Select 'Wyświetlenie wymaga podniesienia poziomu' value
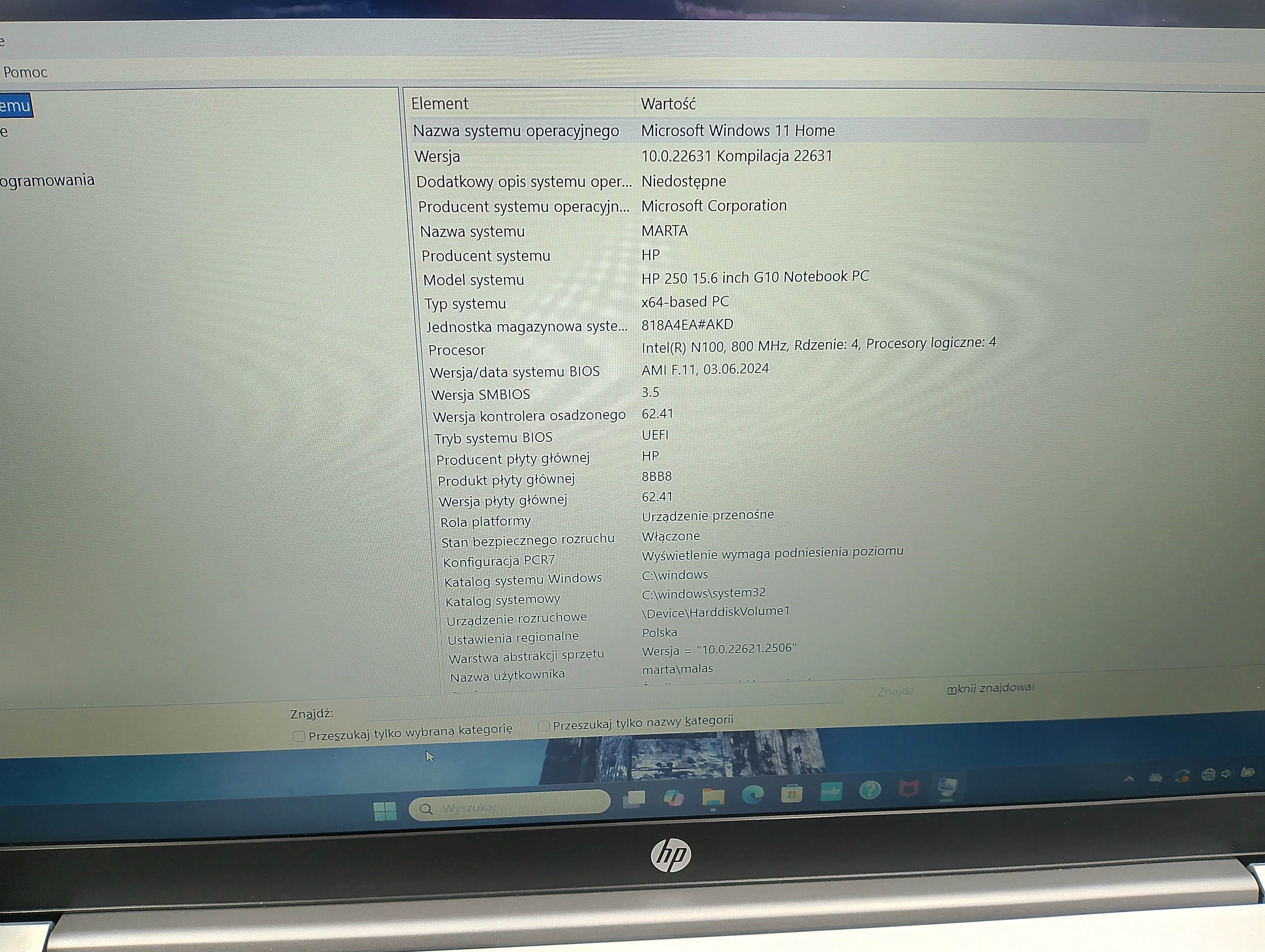Screen dimensions: 1265x952 pos(773,554)
